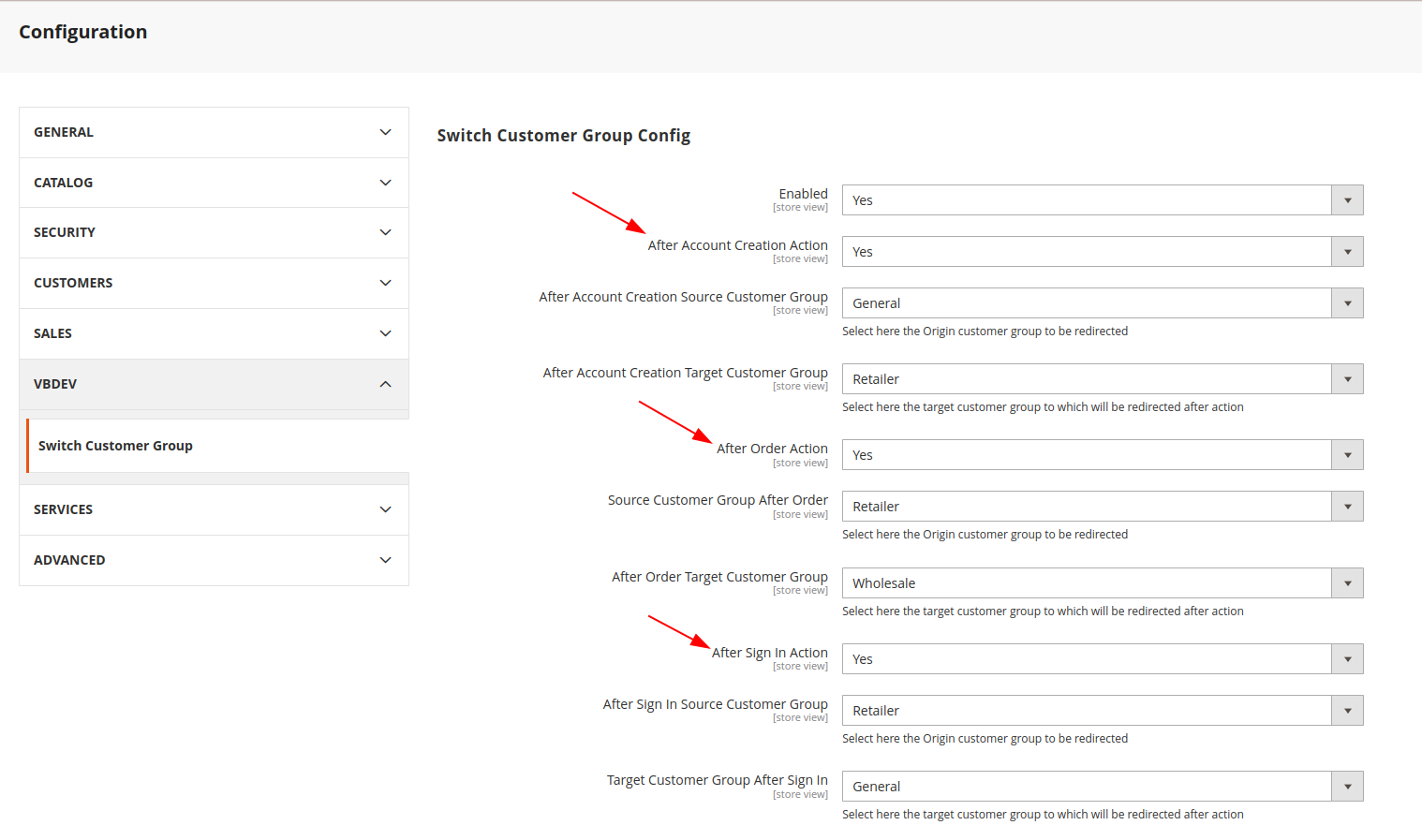
Task: Click the SALES section label
Action: 52,333
